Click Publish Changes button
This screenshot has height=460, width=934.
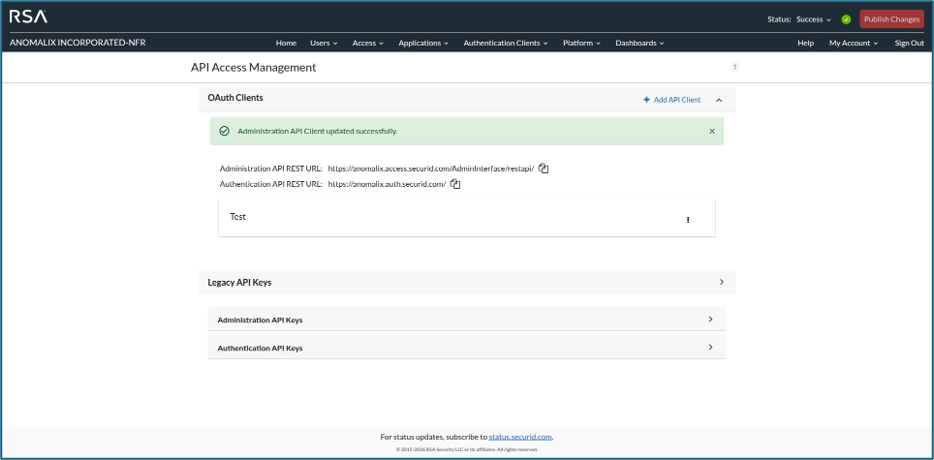(892, 19)
